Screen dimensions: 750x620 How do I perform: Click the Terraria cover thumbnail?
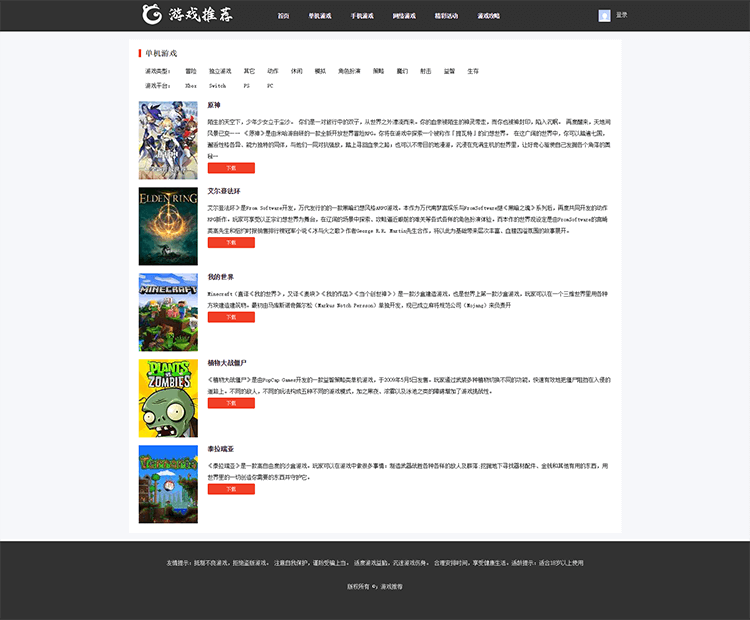(x=168, y=484)
